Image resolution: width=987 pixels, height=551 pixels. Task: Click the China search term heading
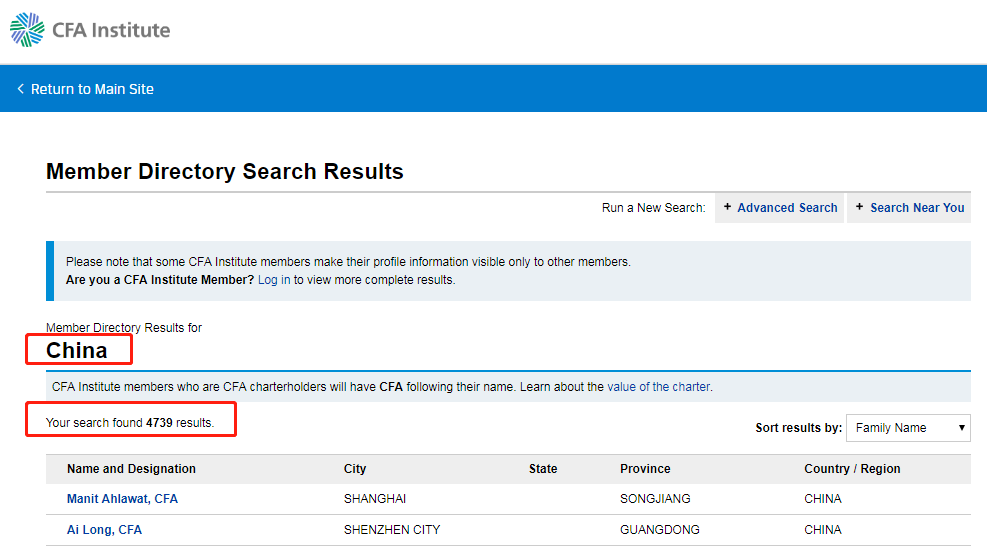(x=77, y=350)
